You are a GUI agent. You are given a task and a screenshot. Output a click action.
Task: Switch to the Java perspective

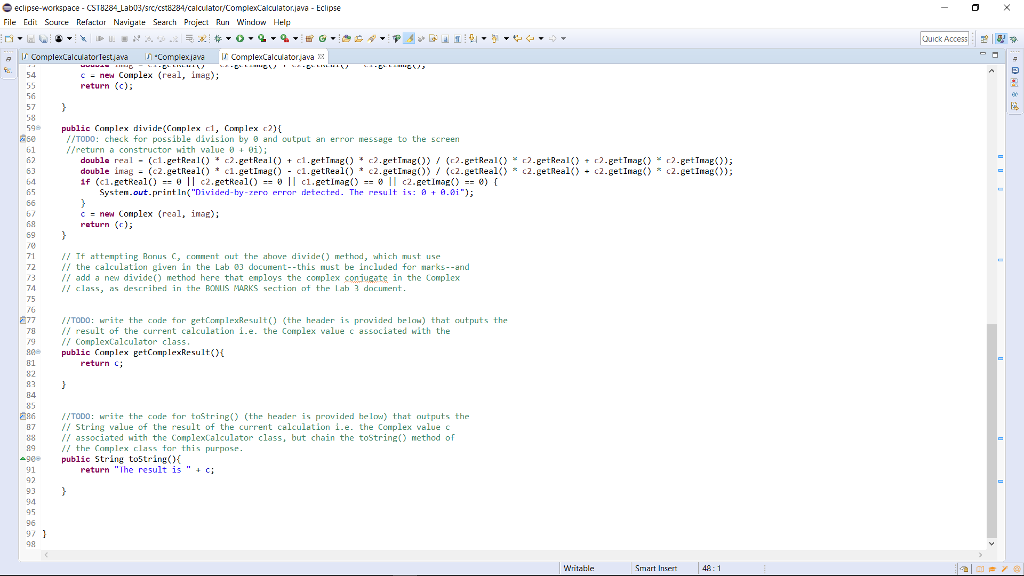coord(1000,39)
